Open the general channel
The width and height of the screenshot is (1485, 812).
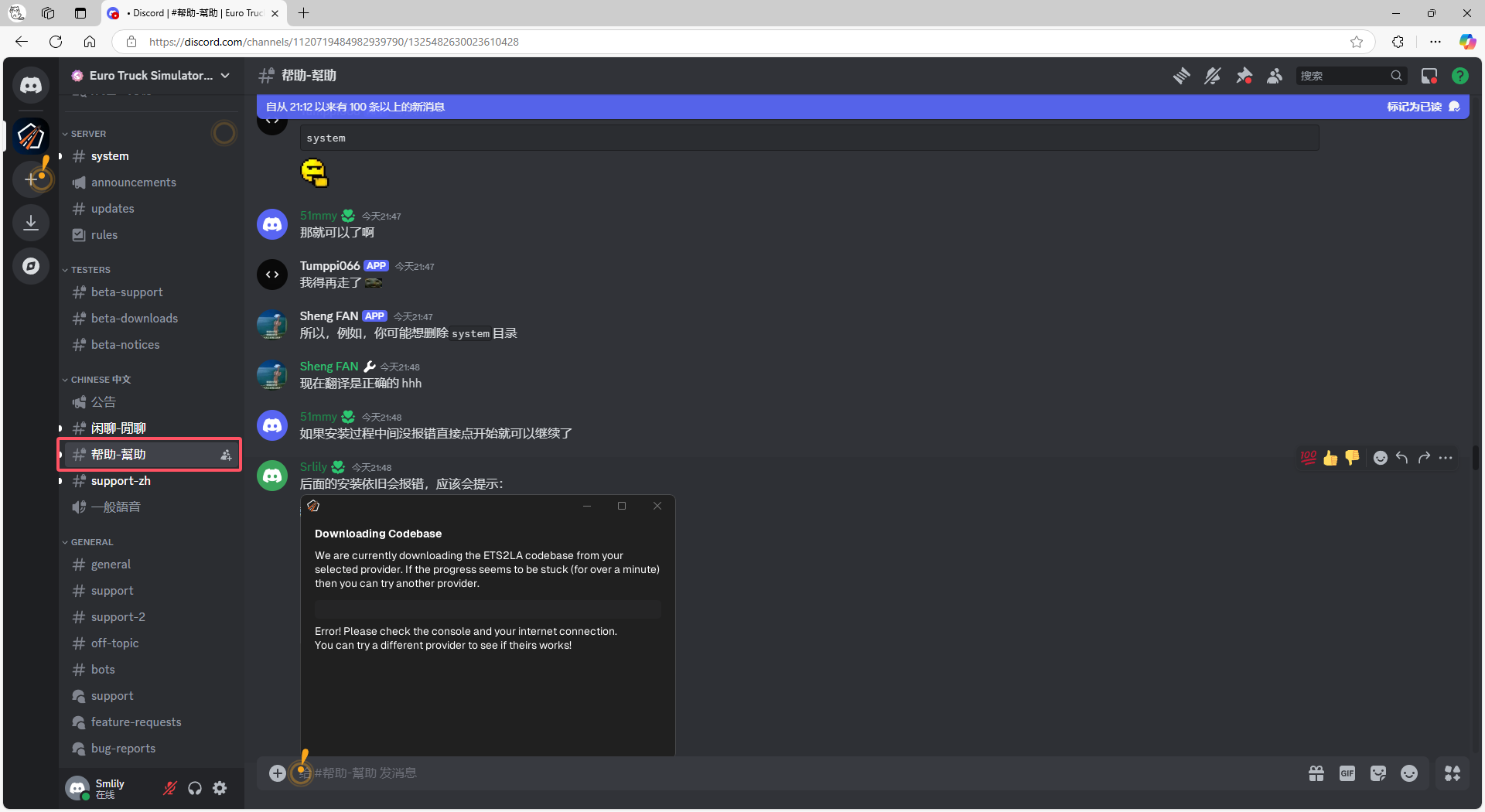tap(151, 565)
